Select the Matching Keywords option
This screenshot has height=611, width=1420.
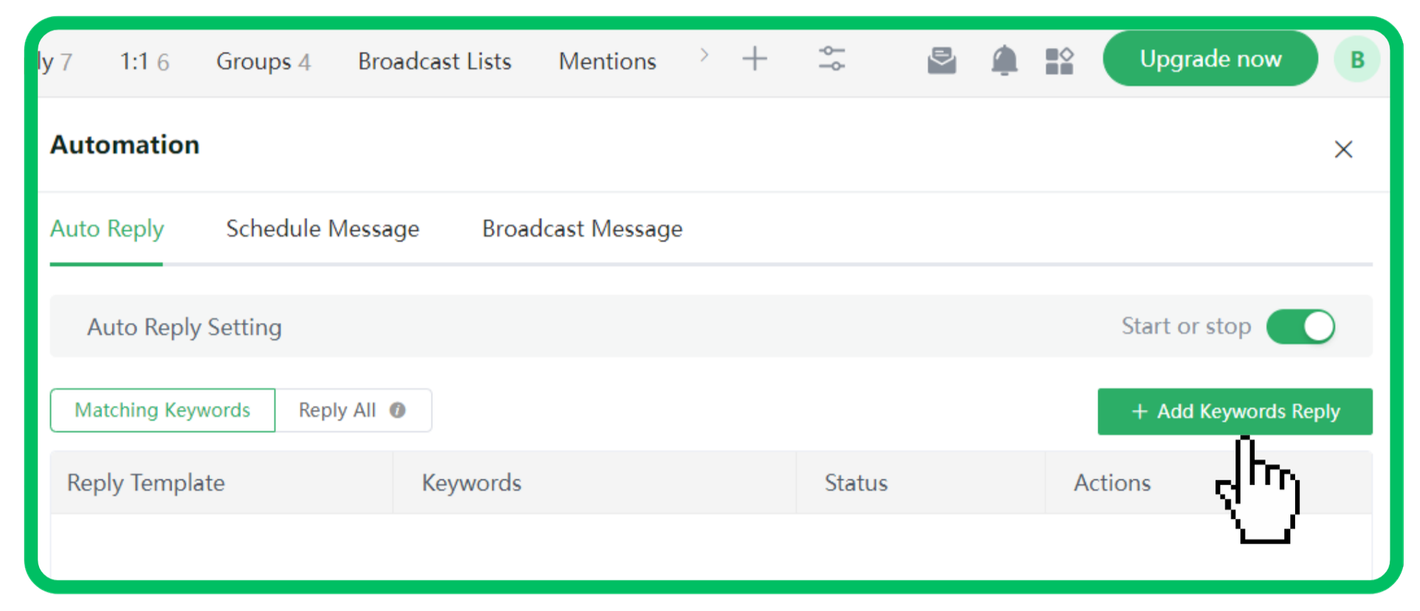click(163, 410)
